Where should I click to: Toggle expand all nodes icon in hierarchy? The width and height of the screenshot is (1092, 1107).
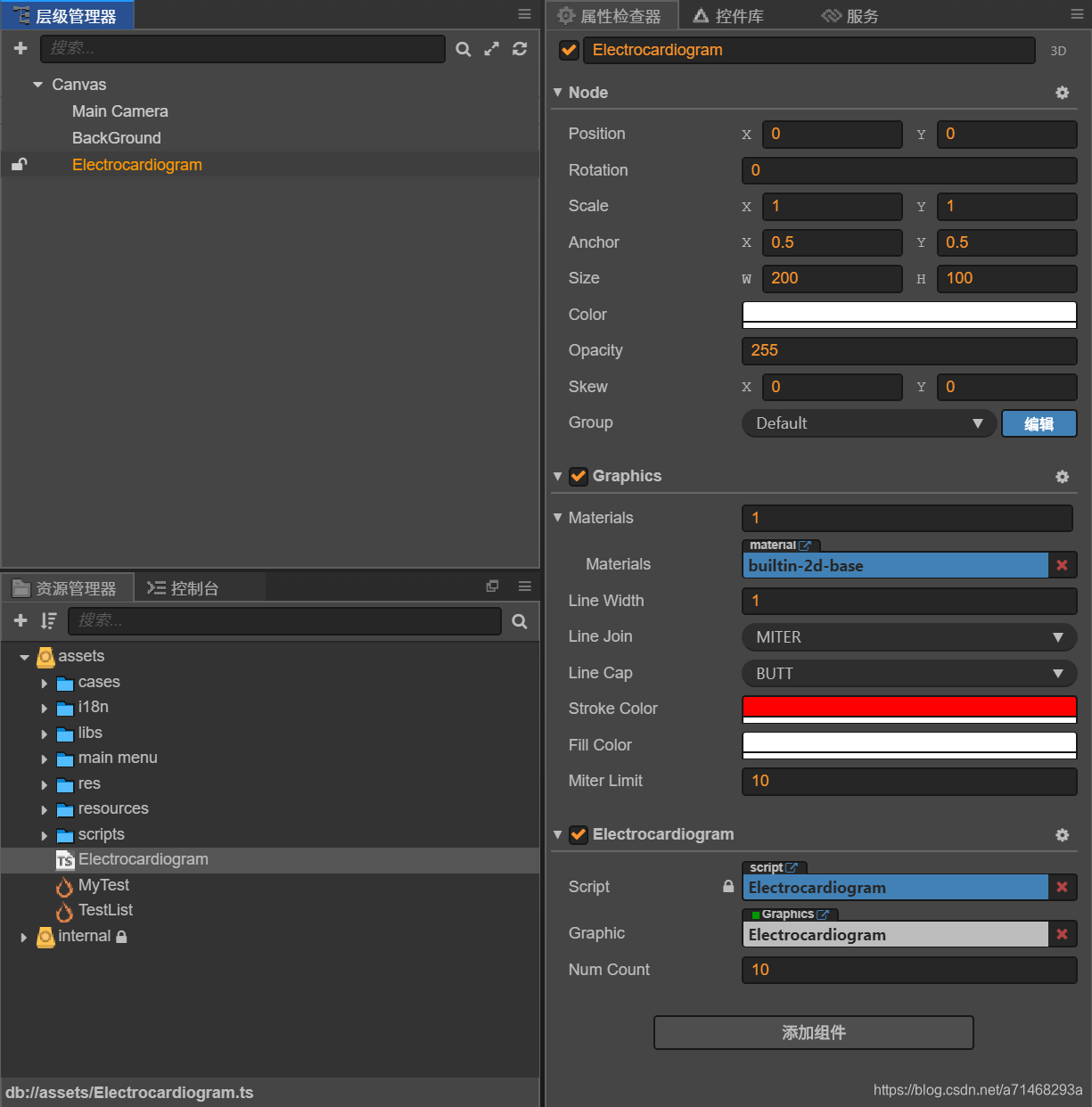coord(491,49)
